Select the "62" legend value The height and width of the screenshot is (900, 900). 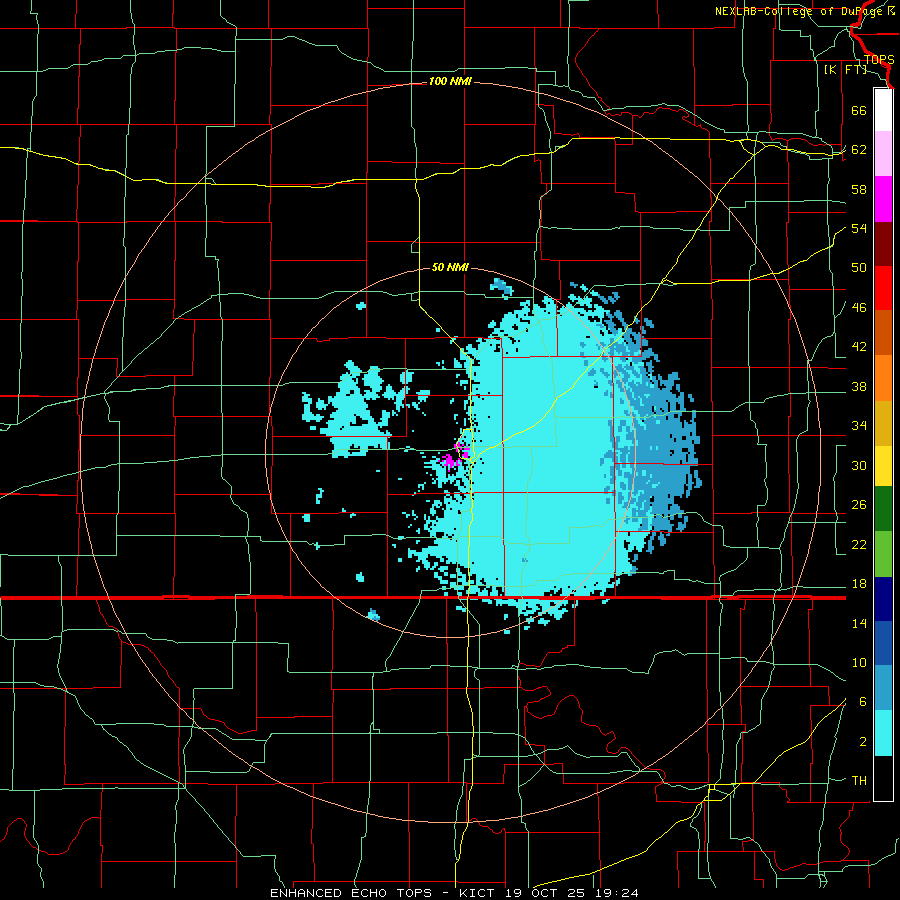point(859,150)
